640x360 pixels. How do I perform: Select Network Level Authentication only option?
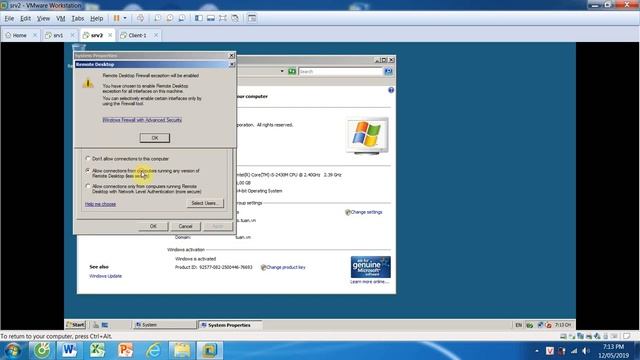[87, 186]
